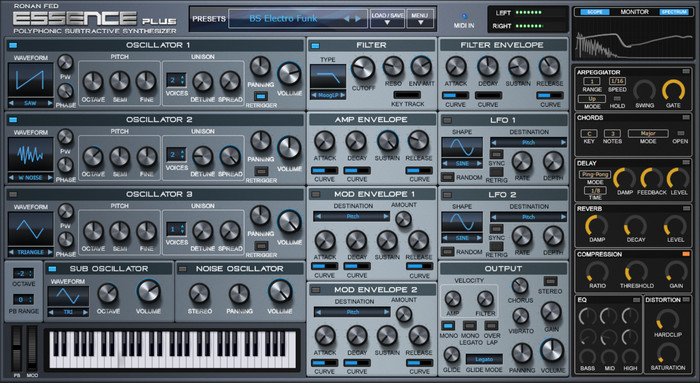
Task: Open Mod Envelope 1 Destination selector
Action: point(352,216)
